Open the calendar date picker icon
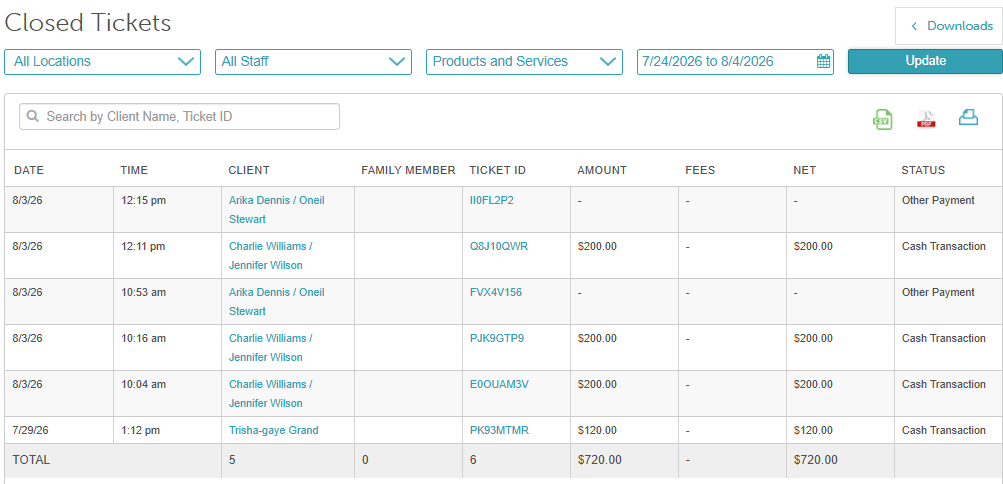The height and width of the screenshot is (484, 1003). click(823, 61)
